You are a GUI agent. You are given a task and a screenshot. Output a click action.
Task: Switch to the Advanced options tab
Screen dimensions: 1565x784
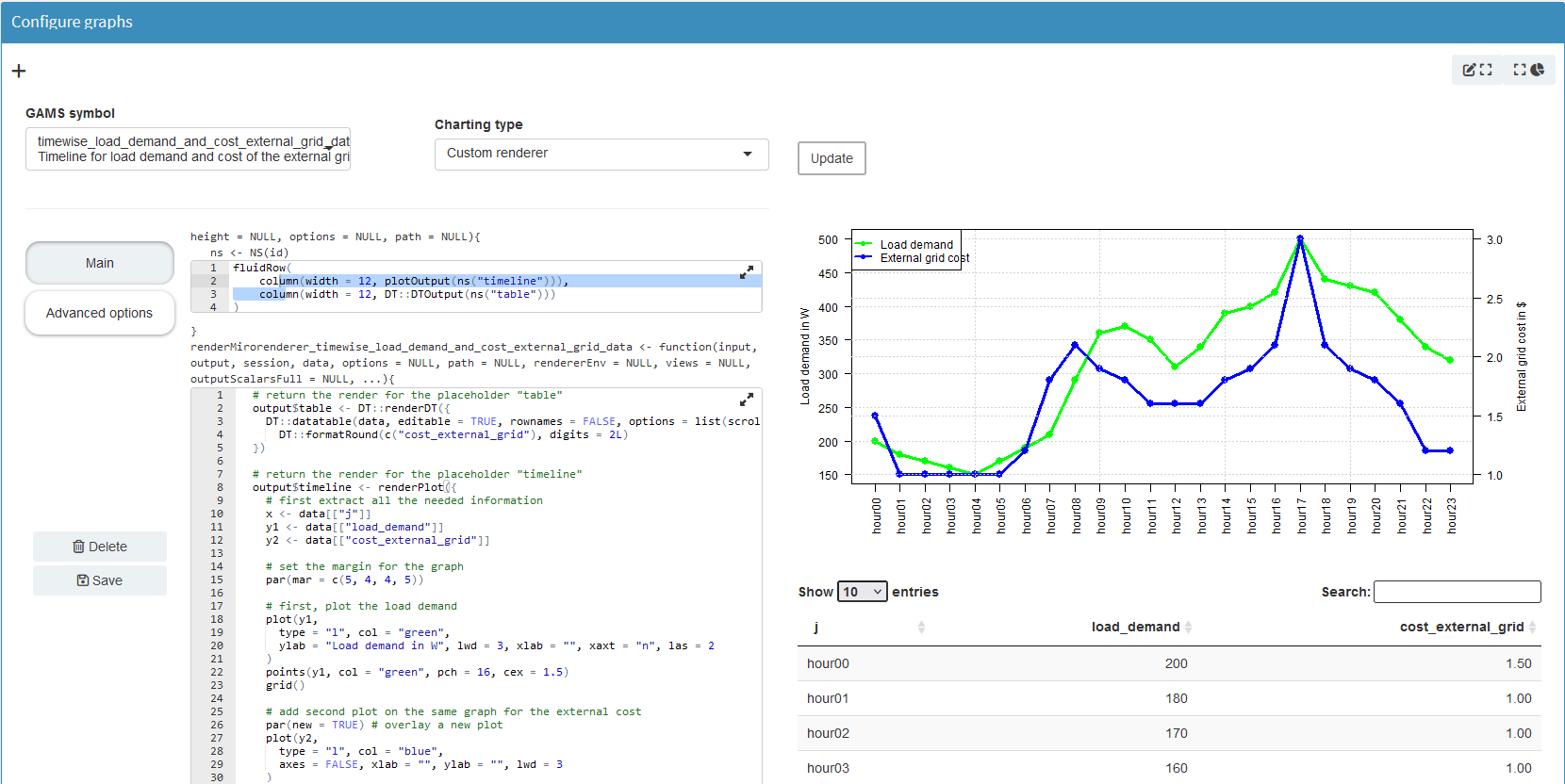[x=100, y=313]
